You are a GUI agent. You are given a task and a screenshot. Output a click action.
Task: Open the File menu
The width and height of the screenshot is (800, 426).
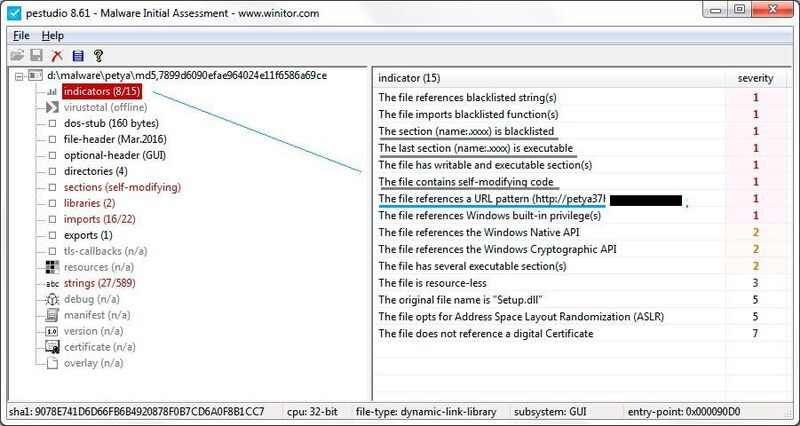(x=21, y=36)
